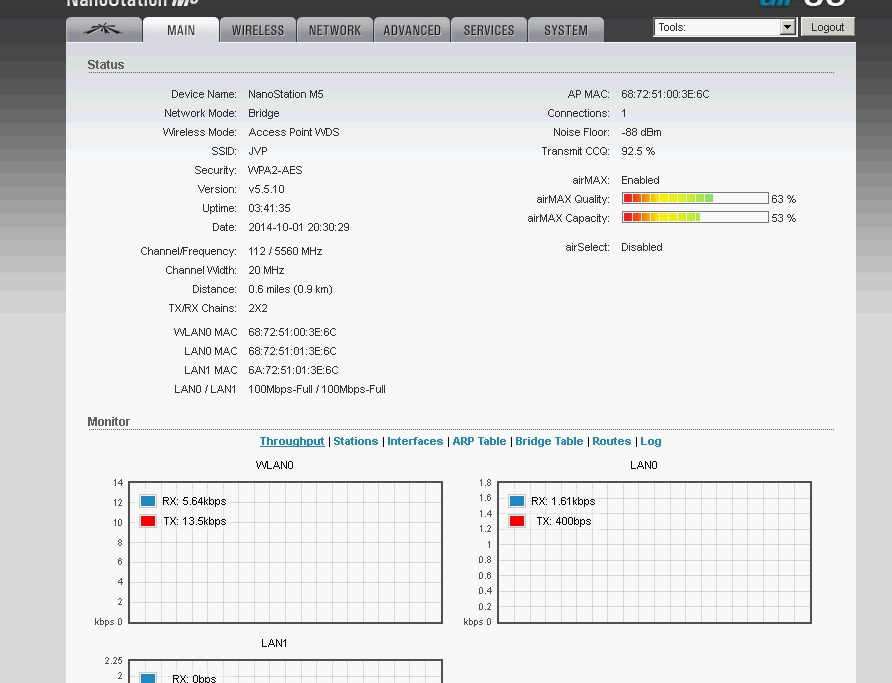Open the Log monitor
The height and width of the screenshot is (683, 892).
651,441
